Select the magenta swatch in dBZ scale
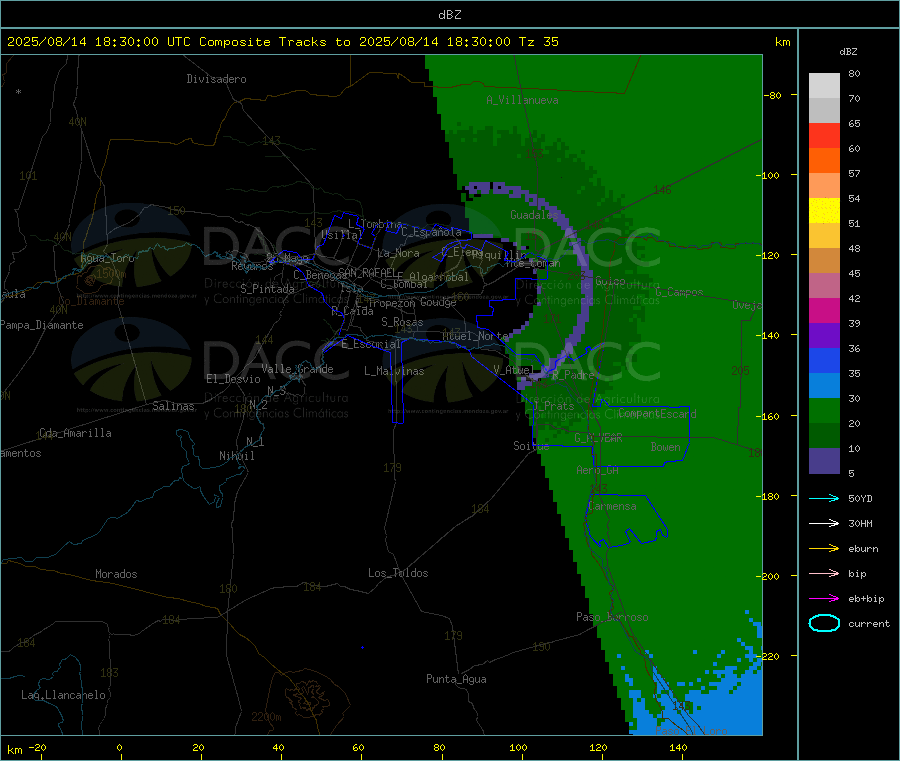The height and width of the screenshot is (761, 900). tap(824, 310)
